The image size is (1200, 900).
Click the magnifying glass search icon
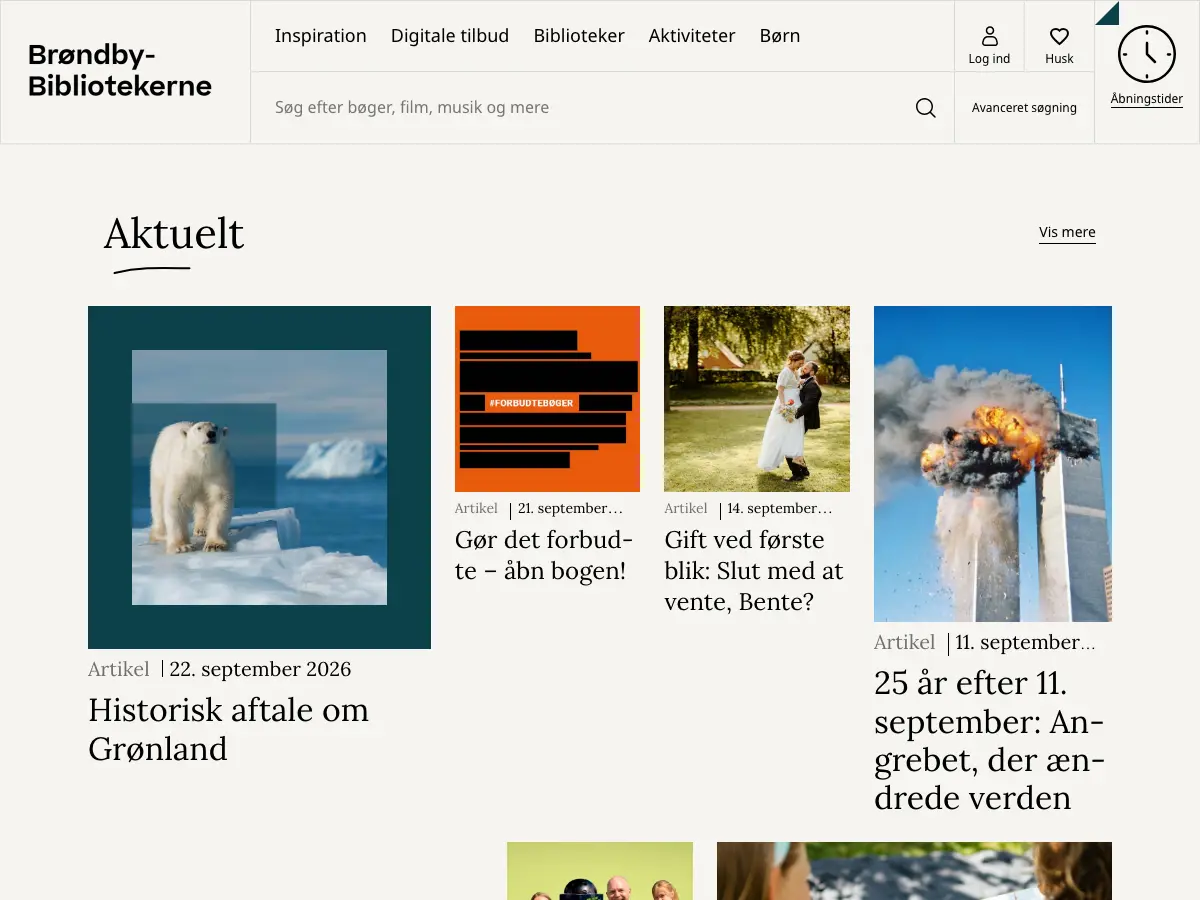tap(926, 108)
